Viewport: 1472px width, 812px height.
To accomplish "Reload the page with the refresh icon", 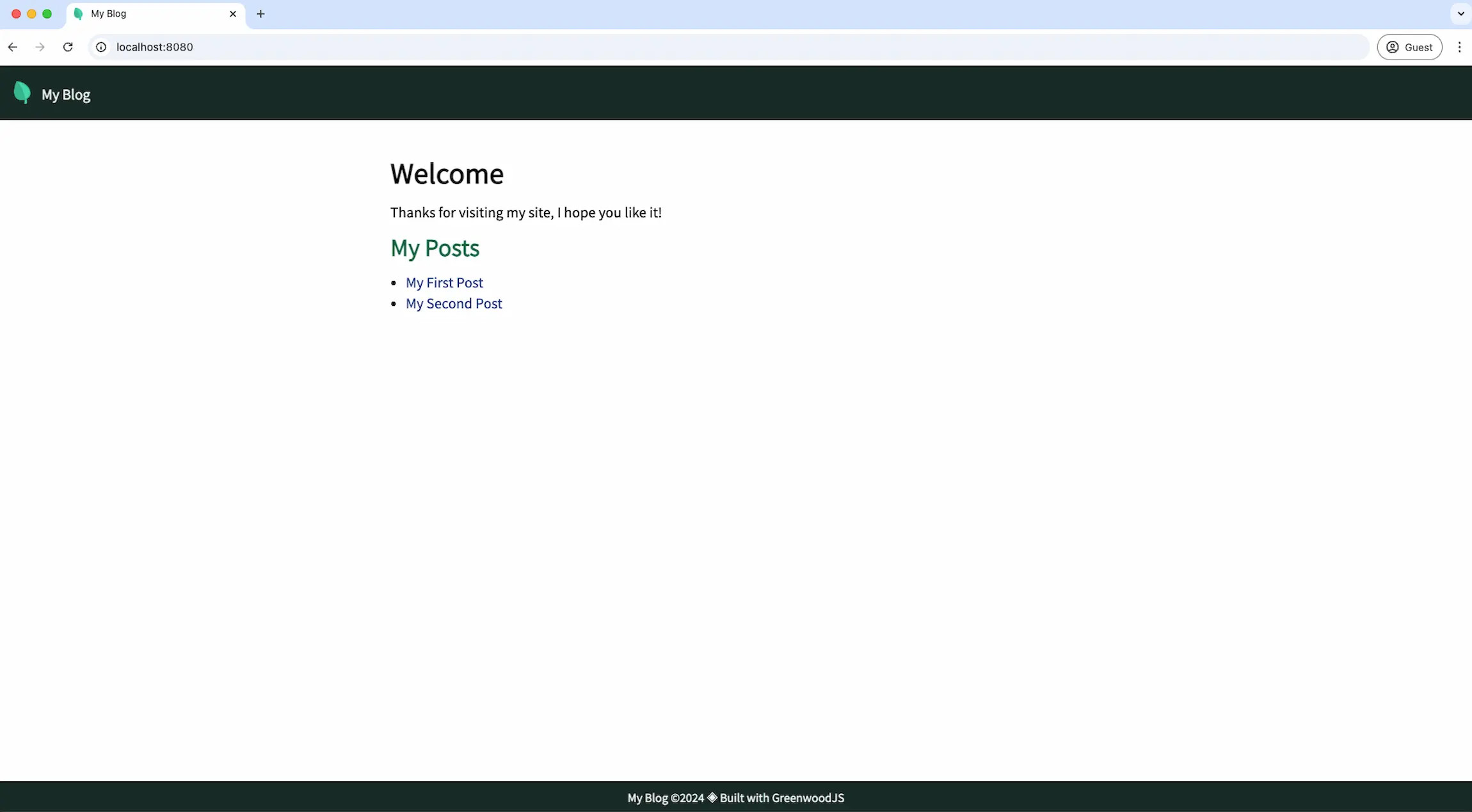I will 68,47.
